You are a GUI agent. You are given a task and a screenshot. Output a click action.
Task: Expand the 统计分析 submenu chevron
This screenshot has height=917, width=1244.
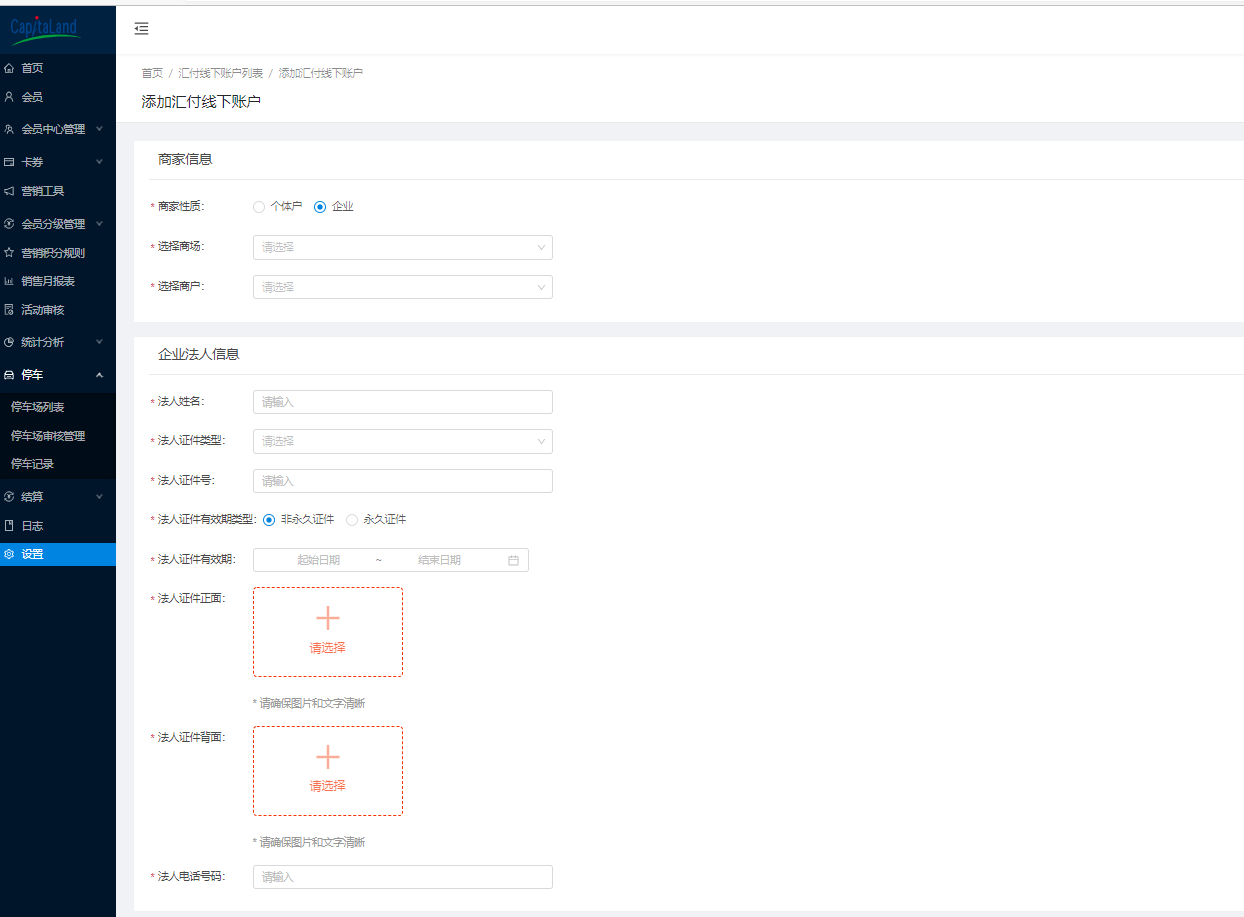[x=99, y=342]
